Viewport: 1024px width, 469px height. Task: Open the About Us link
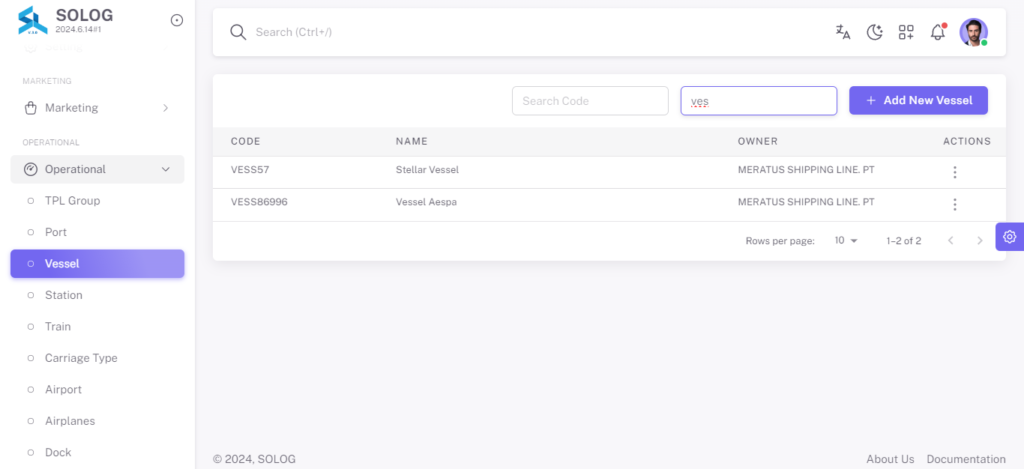pos(890,459)
